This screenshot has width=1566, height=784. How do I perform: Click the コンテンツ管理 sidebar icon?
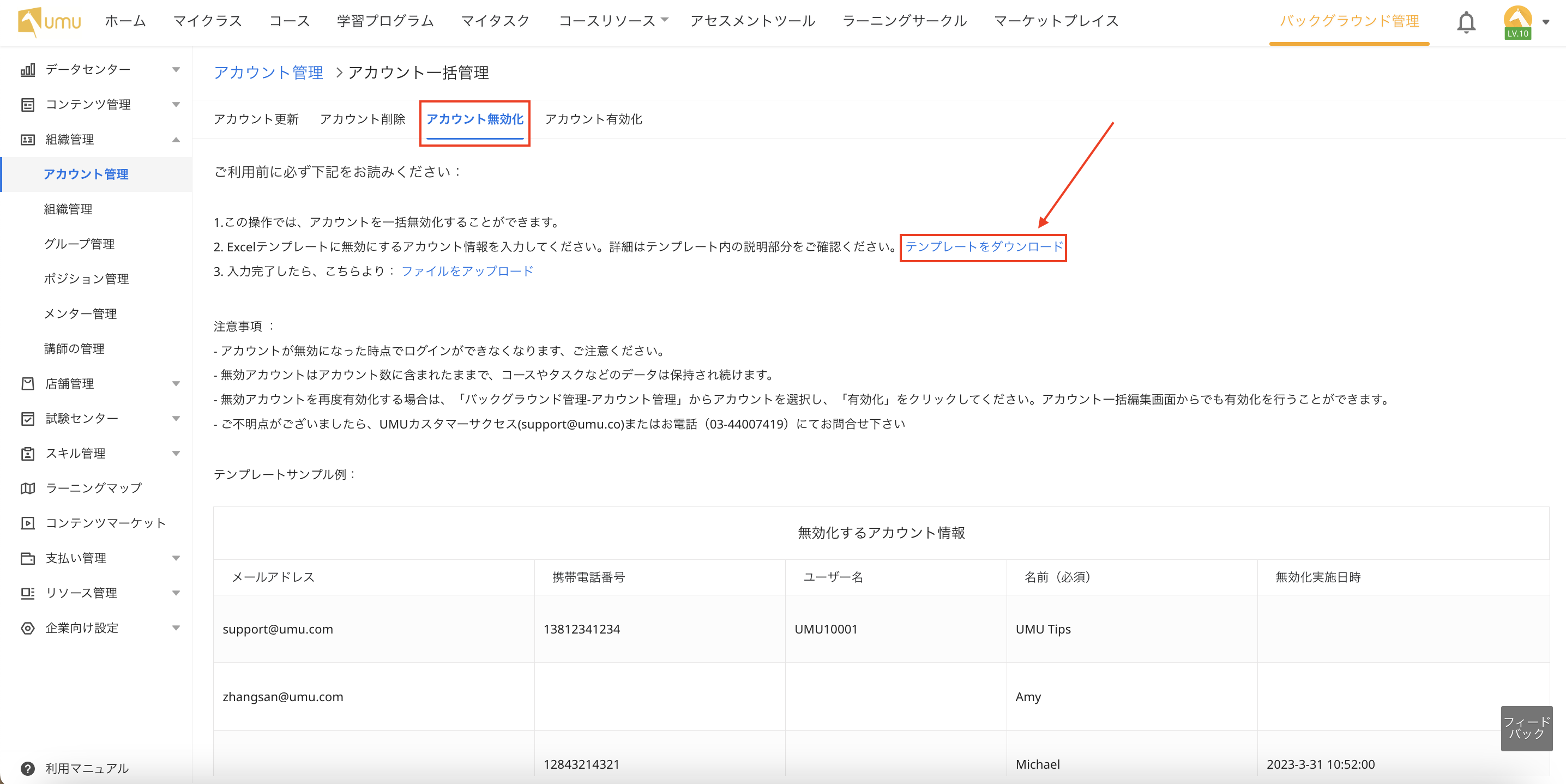click(x=28, y=105)
